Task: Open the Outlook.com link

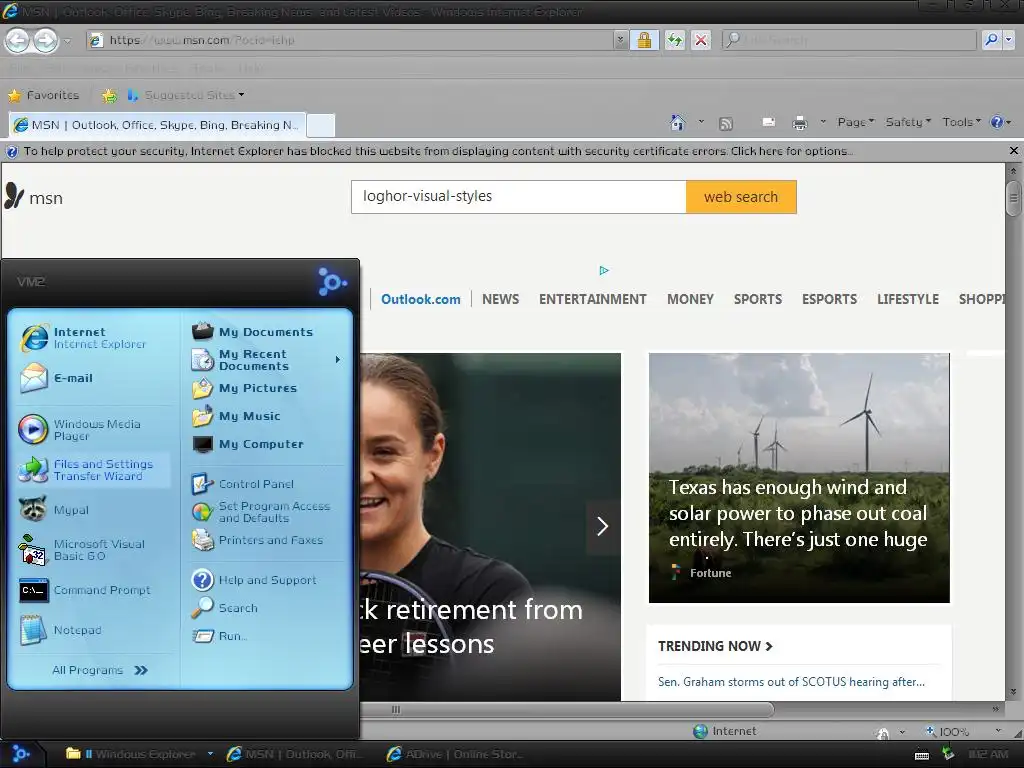Action: [x=421, y=299]
